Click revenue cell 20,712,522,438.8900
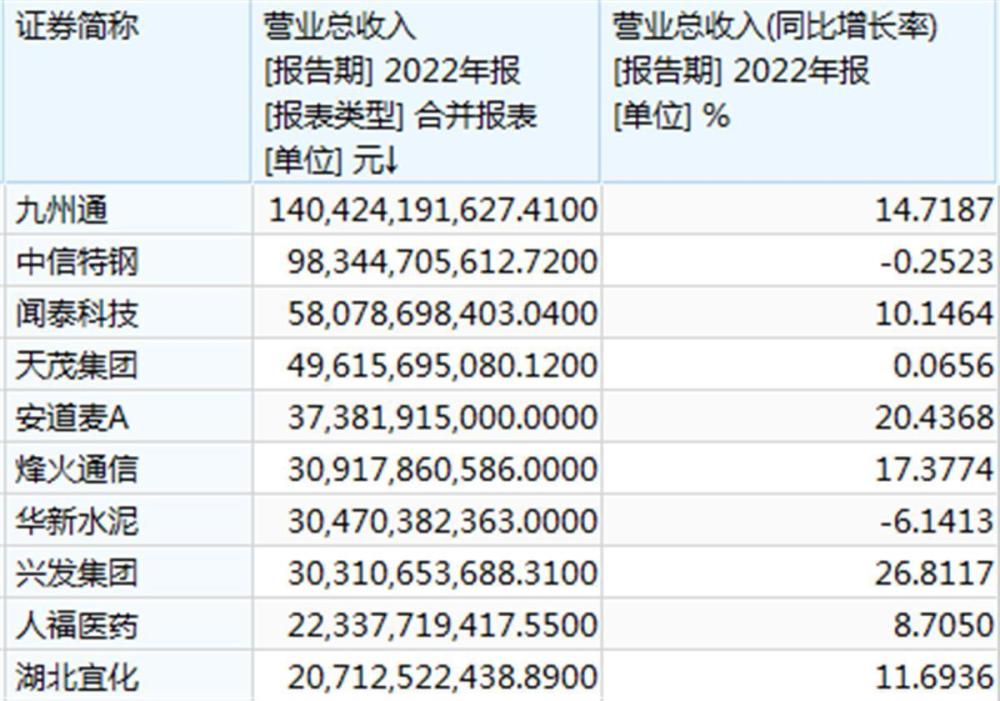 point(427,677)
